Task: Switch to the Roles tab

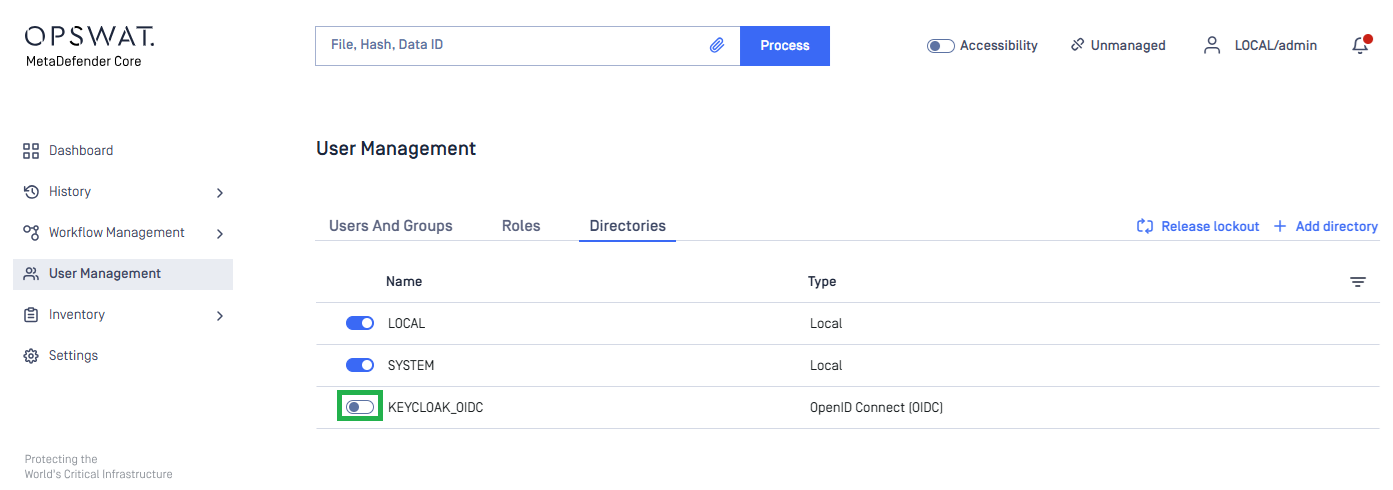Action: click(x=521, y=226)
